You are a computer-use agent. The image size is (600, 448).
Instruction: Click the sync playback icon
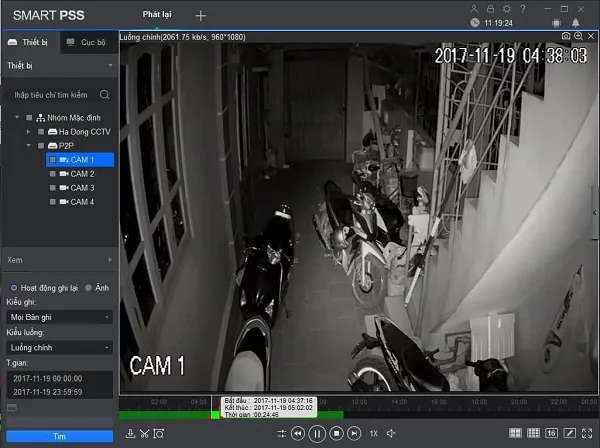click(x=281, y=433)
